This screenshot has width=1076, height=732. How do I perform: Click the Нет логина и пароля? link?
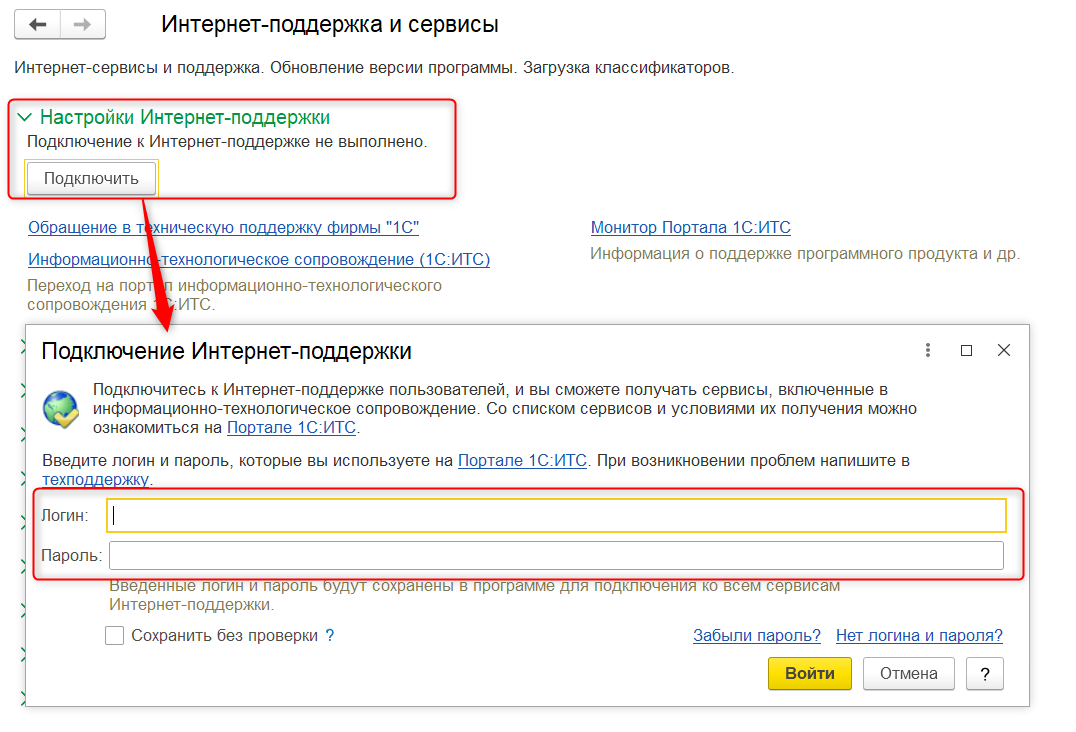point(919,635)
